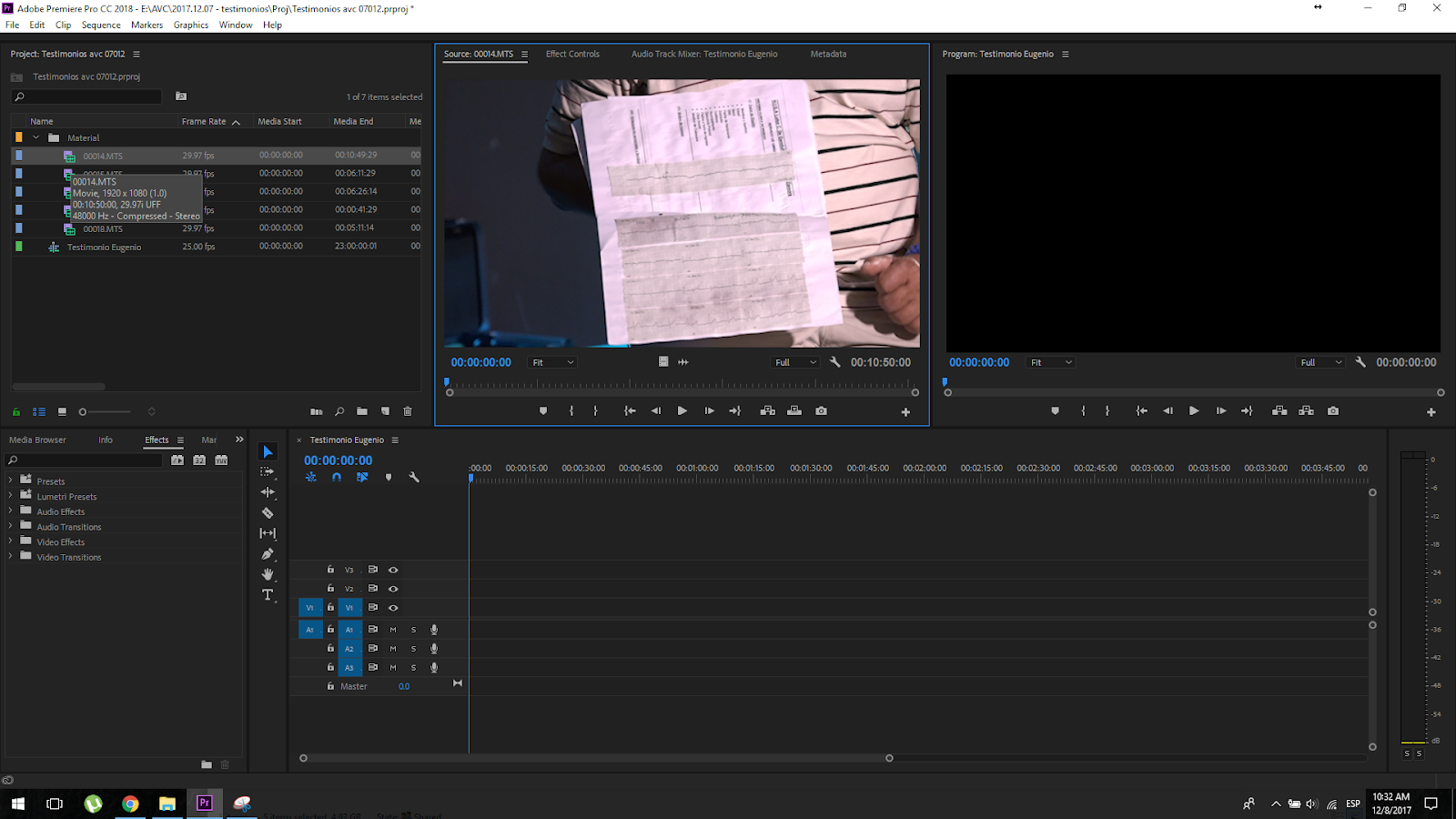Select the Type tool

pos(268,595)
